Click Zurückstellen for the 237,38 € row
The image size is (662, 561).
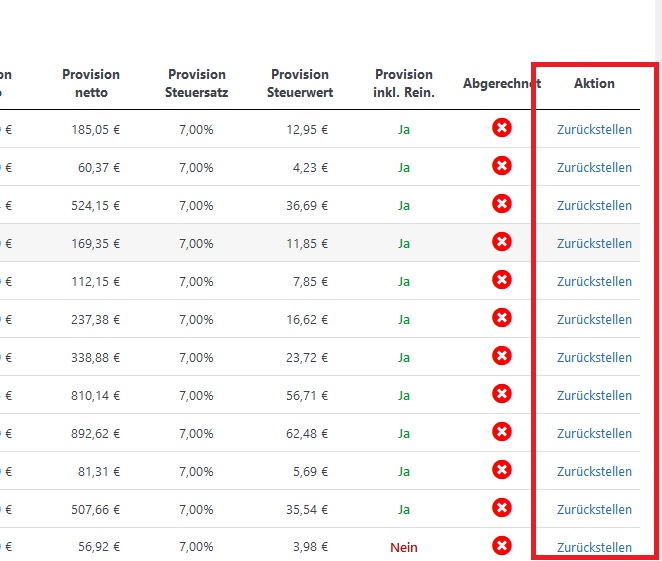point(594,320)
